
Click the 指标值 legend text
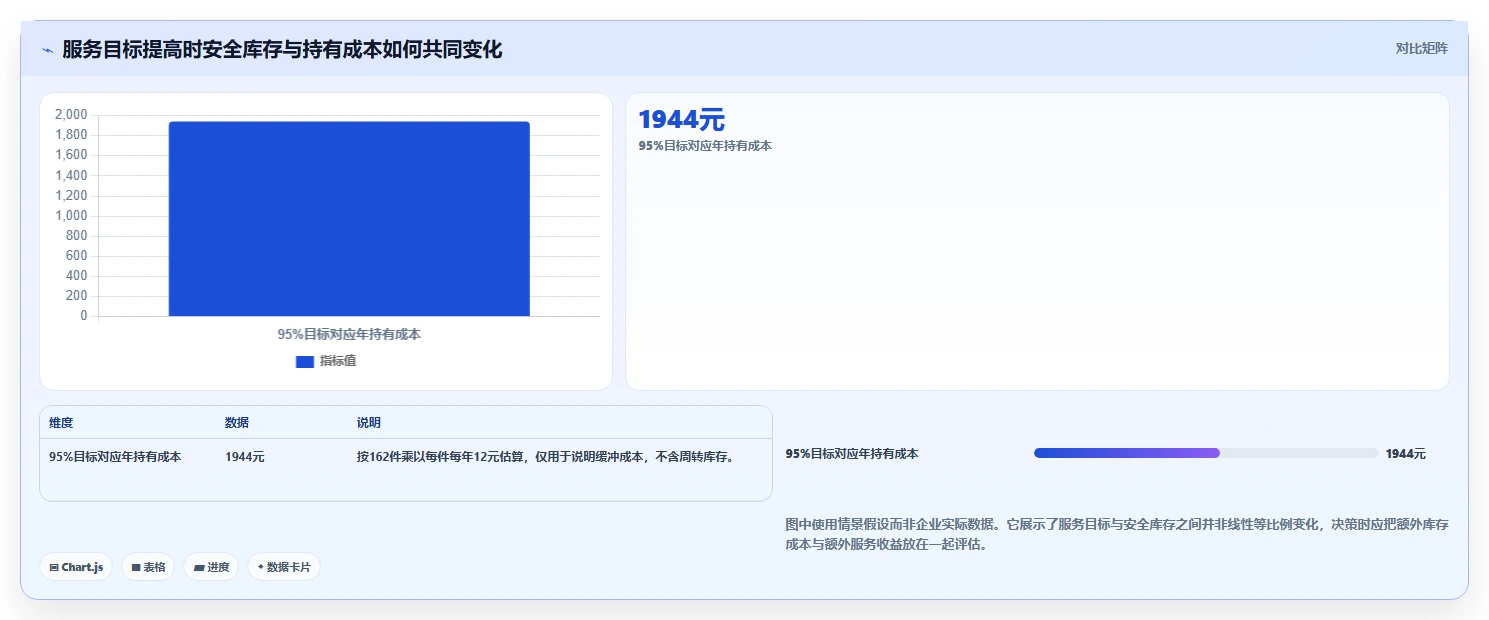pyautogui.click(x=338, y=361)
